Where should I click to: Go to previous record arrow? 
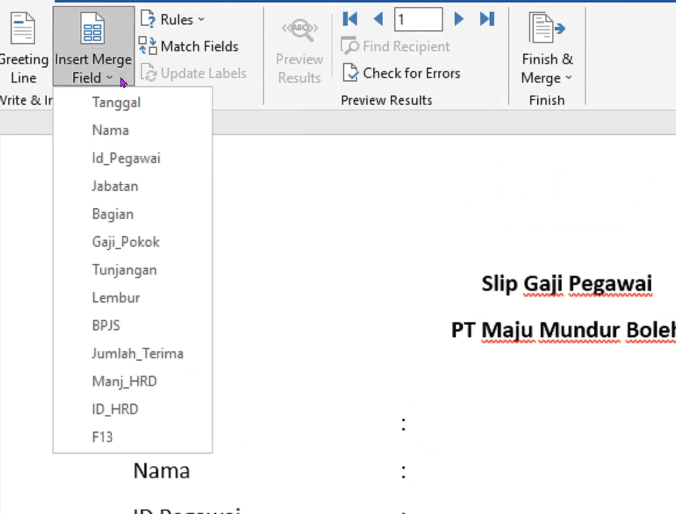click(x=378, y=19)
